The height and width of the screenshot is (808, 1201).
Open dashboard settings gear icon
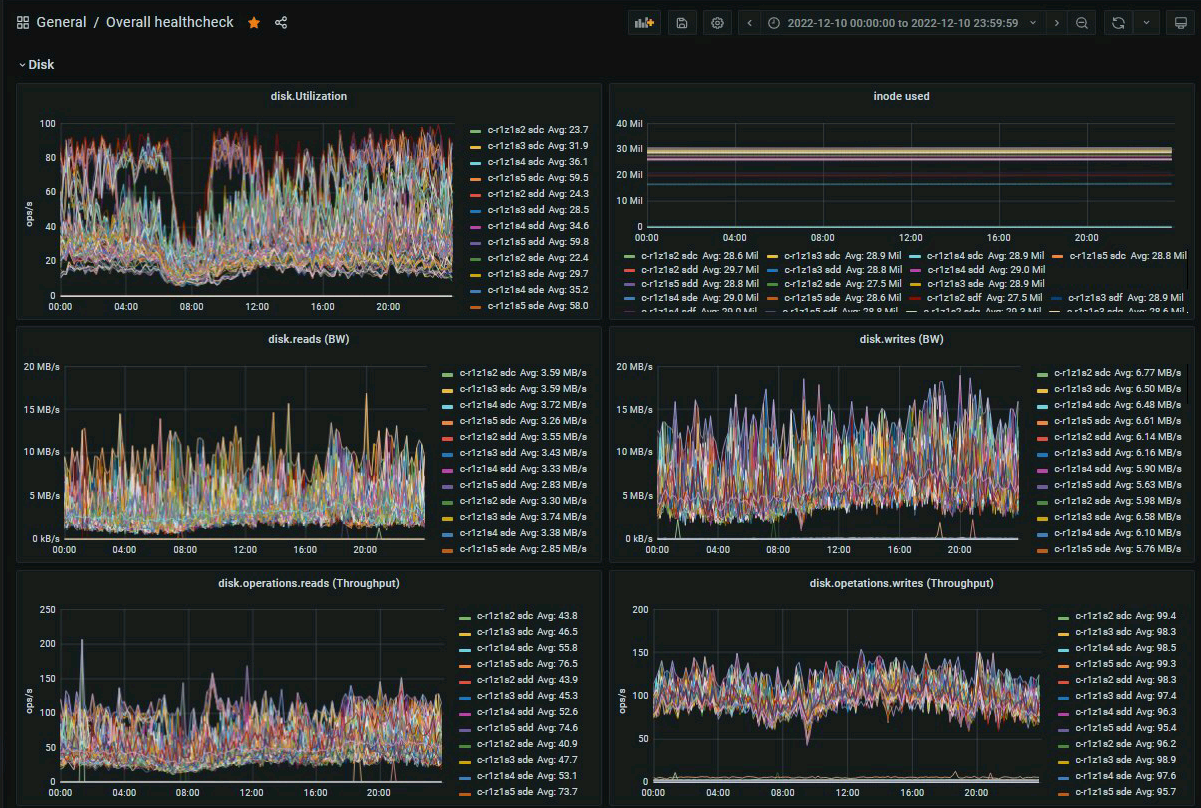click(716, 23)
